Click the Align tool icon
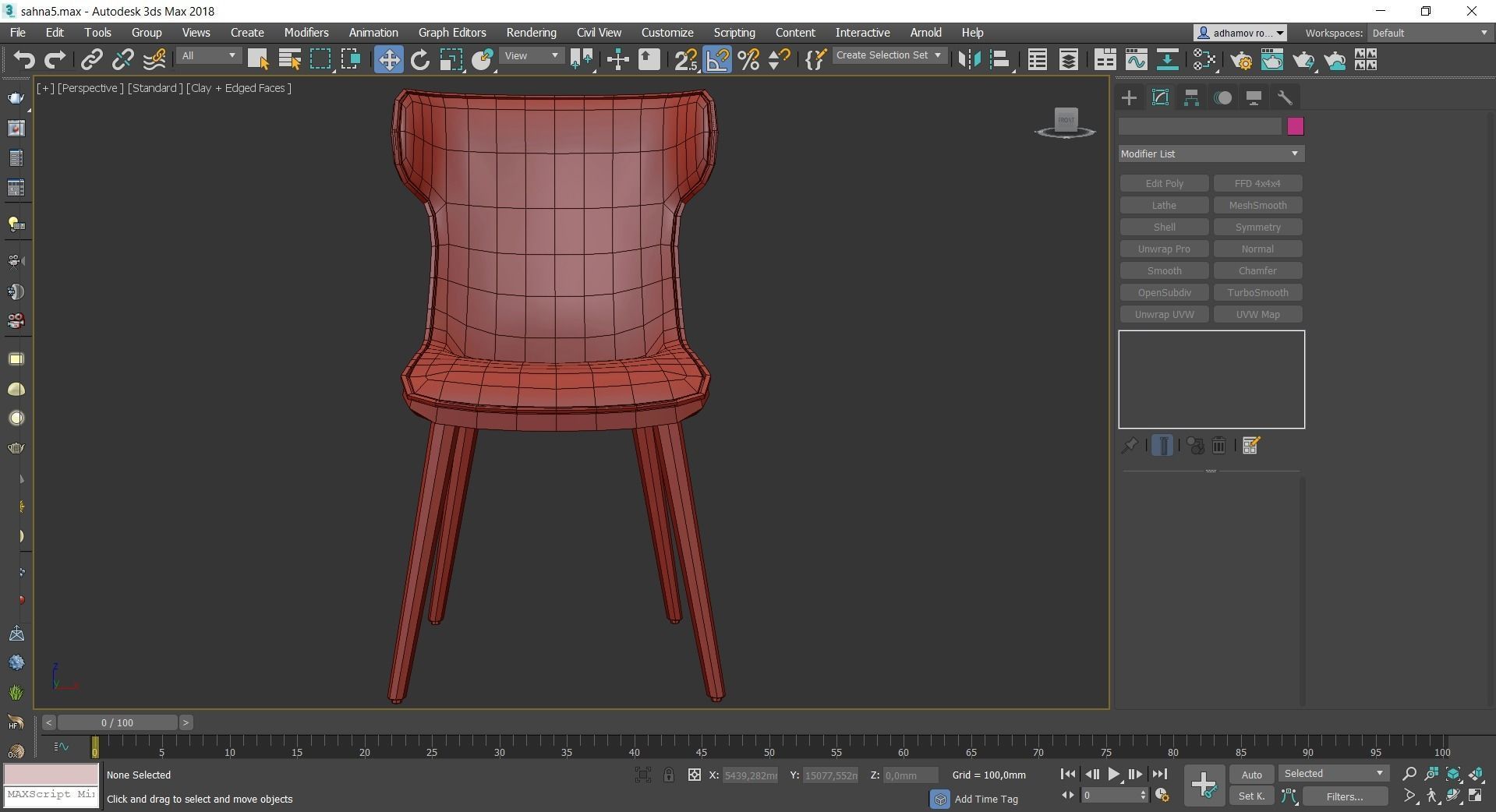1496x812 pixels. [x=1000, y=59]
